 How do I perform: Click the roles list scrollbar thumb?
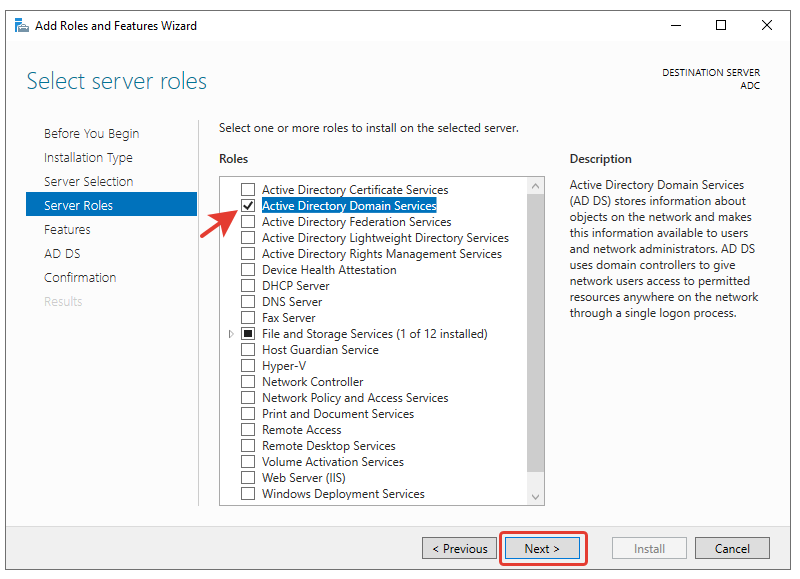536,332
